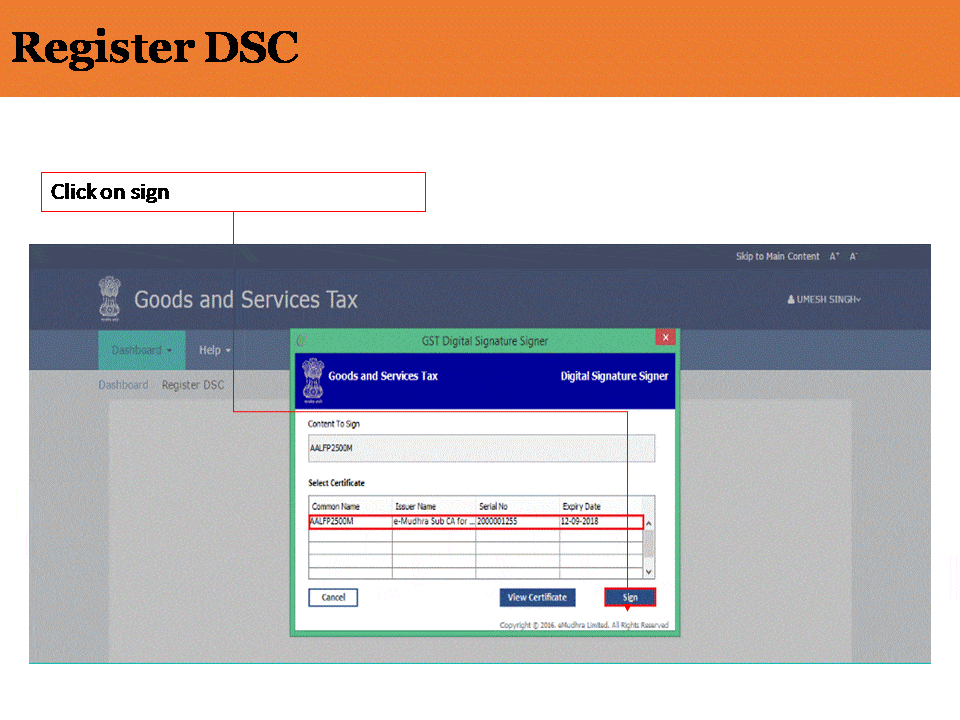Click the GST portal emblem logo
The height and width of the screenshot is (720, 960).
pyautogui.click(x=109, y=299)
